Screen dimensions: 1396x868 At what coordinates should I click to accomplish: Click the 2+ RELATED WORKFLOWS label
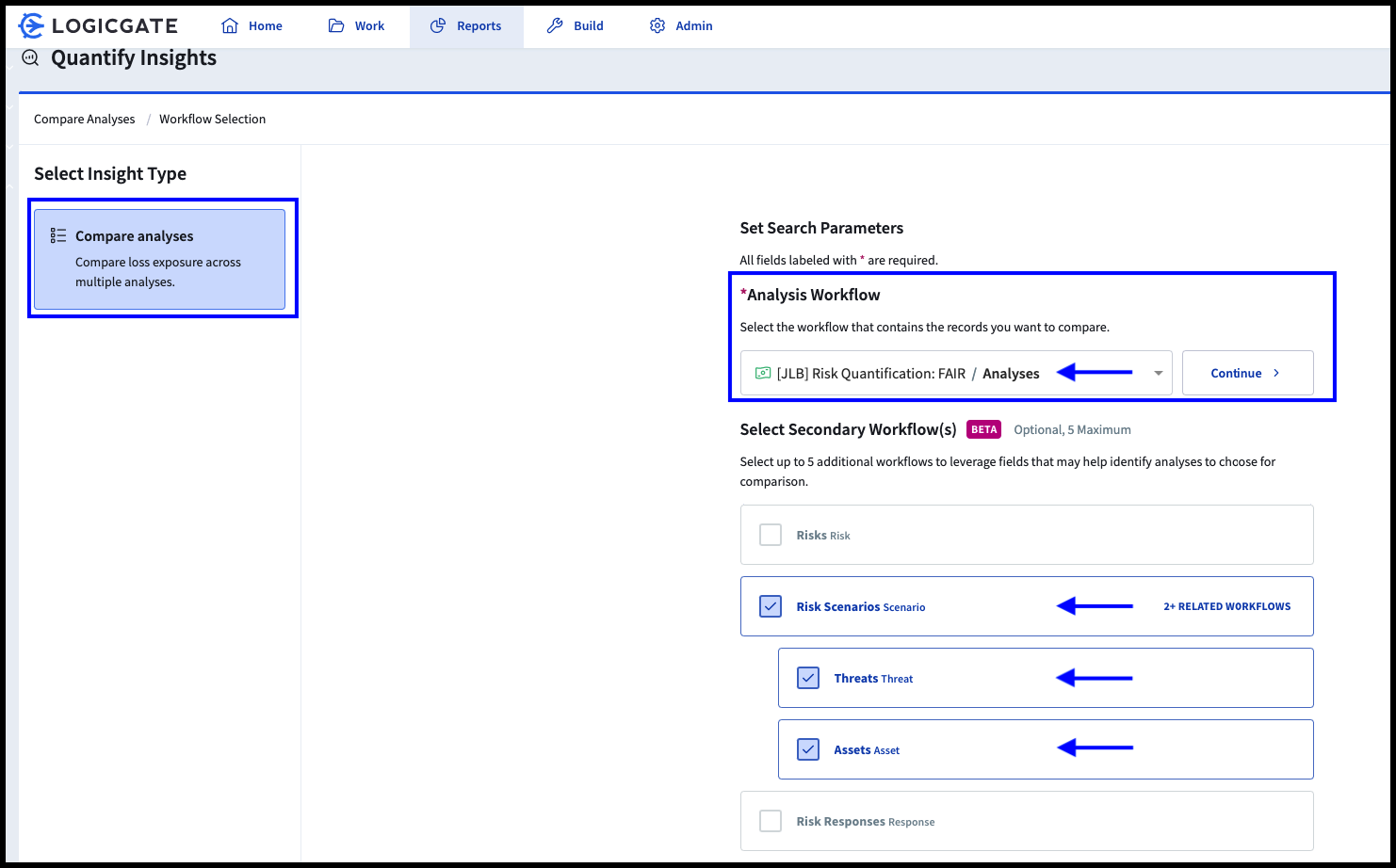1226,606
